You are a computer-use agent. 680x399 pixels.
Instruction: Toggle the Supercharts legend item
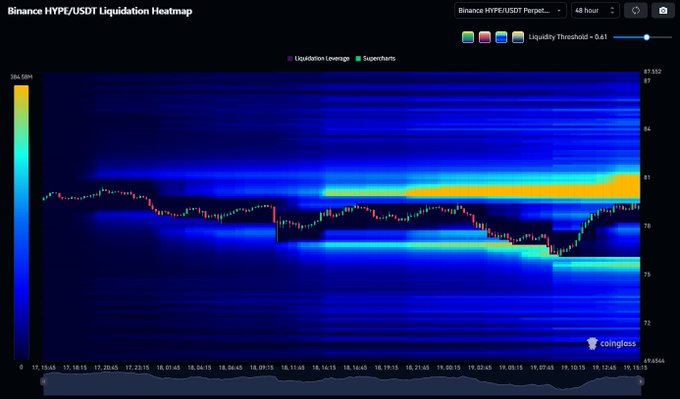(376, 59)
